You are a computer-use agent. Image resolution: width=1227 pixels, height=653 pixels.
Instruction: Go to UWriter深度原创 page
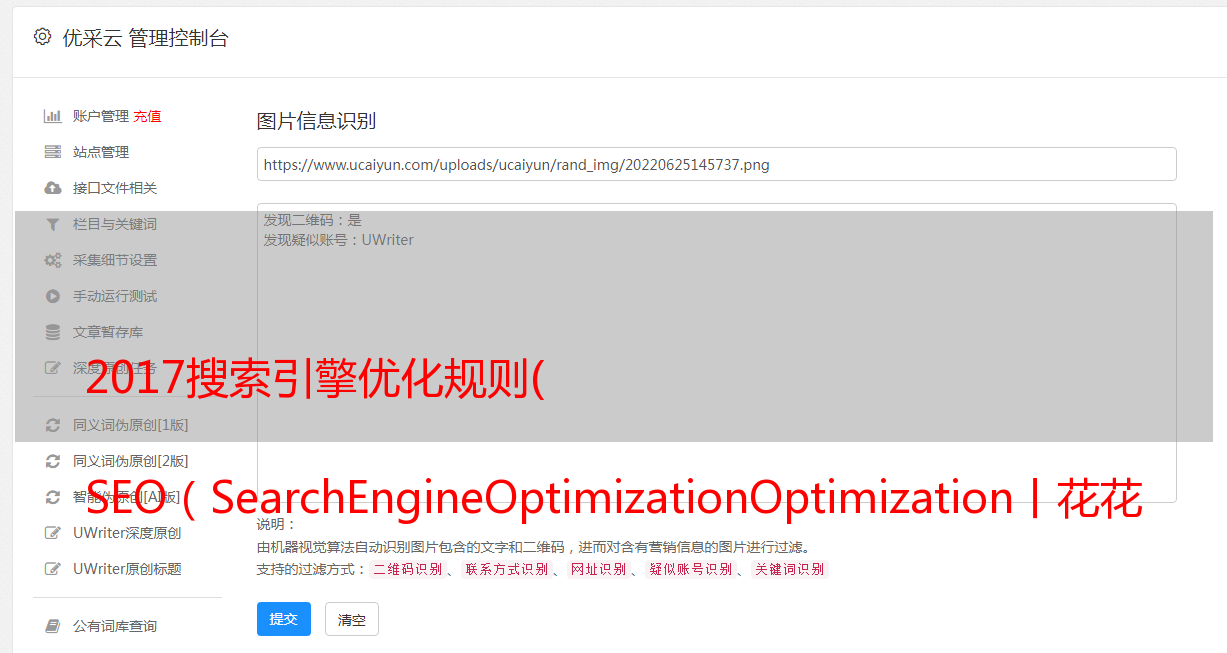(x=127, y=533)
